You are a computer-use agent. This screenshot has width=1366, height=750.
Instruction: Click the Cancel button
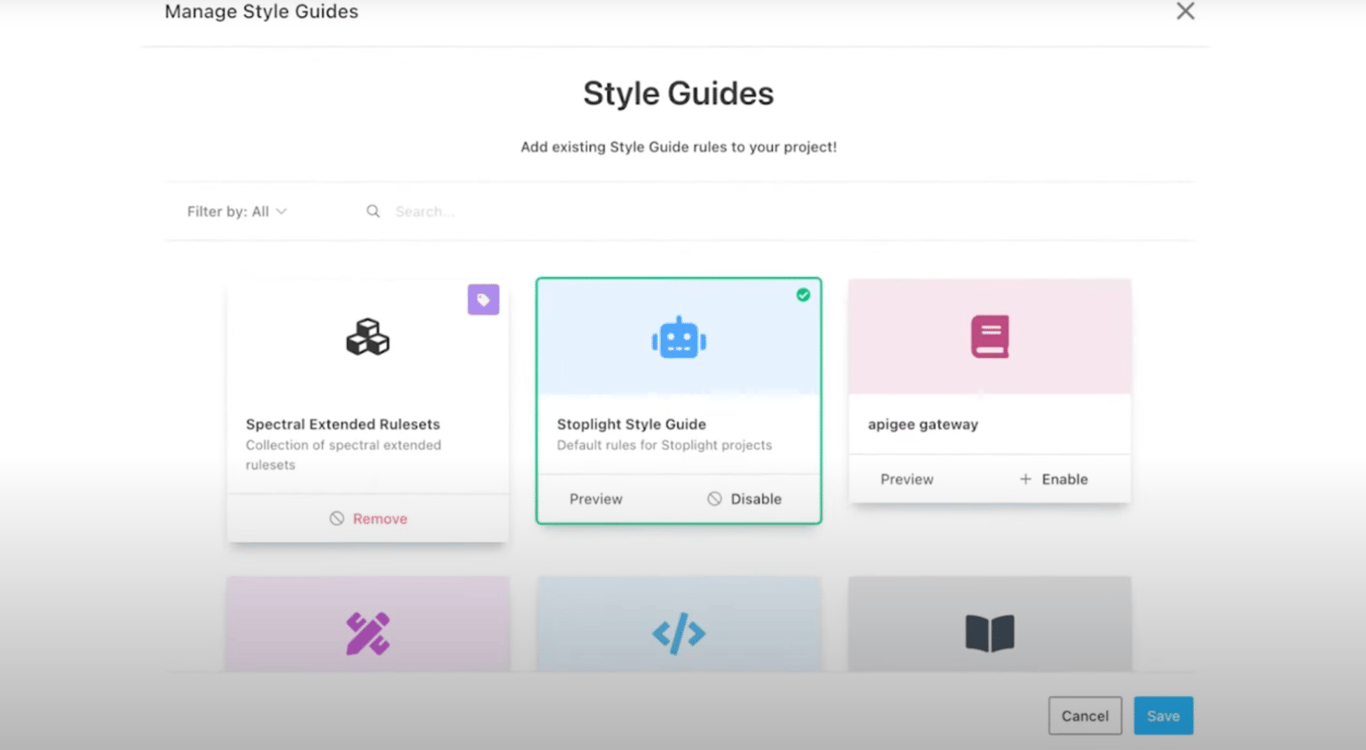(x=1085, y=716)
